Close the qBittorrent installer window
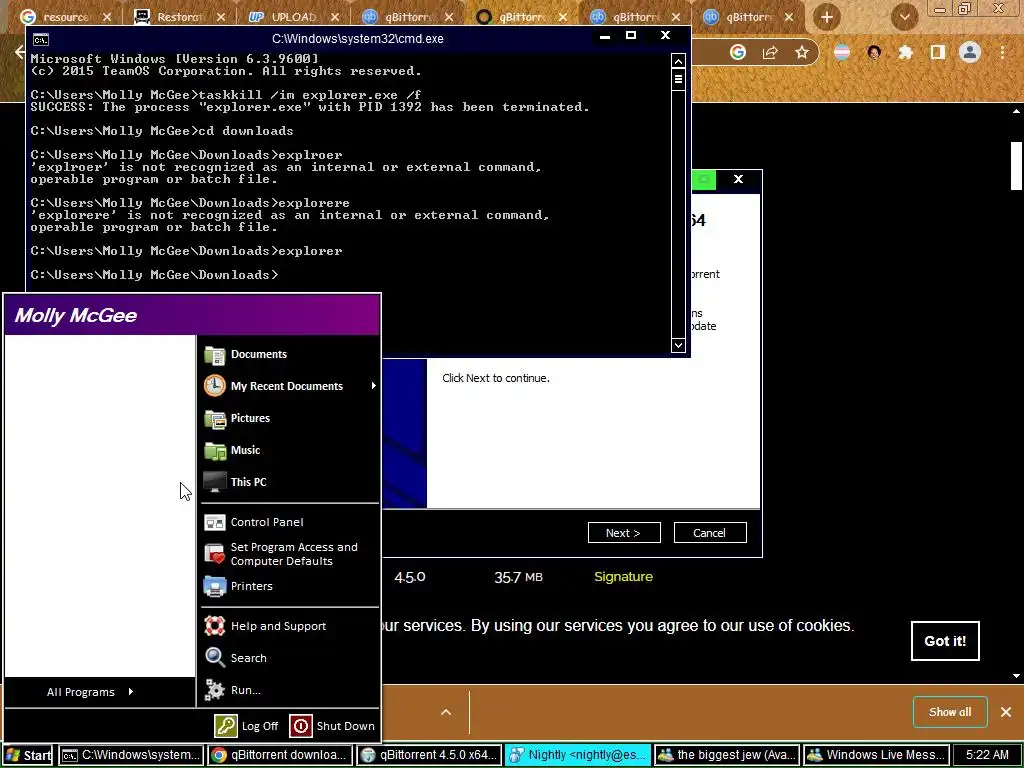The image size is (1024, 768). [738, 179]
